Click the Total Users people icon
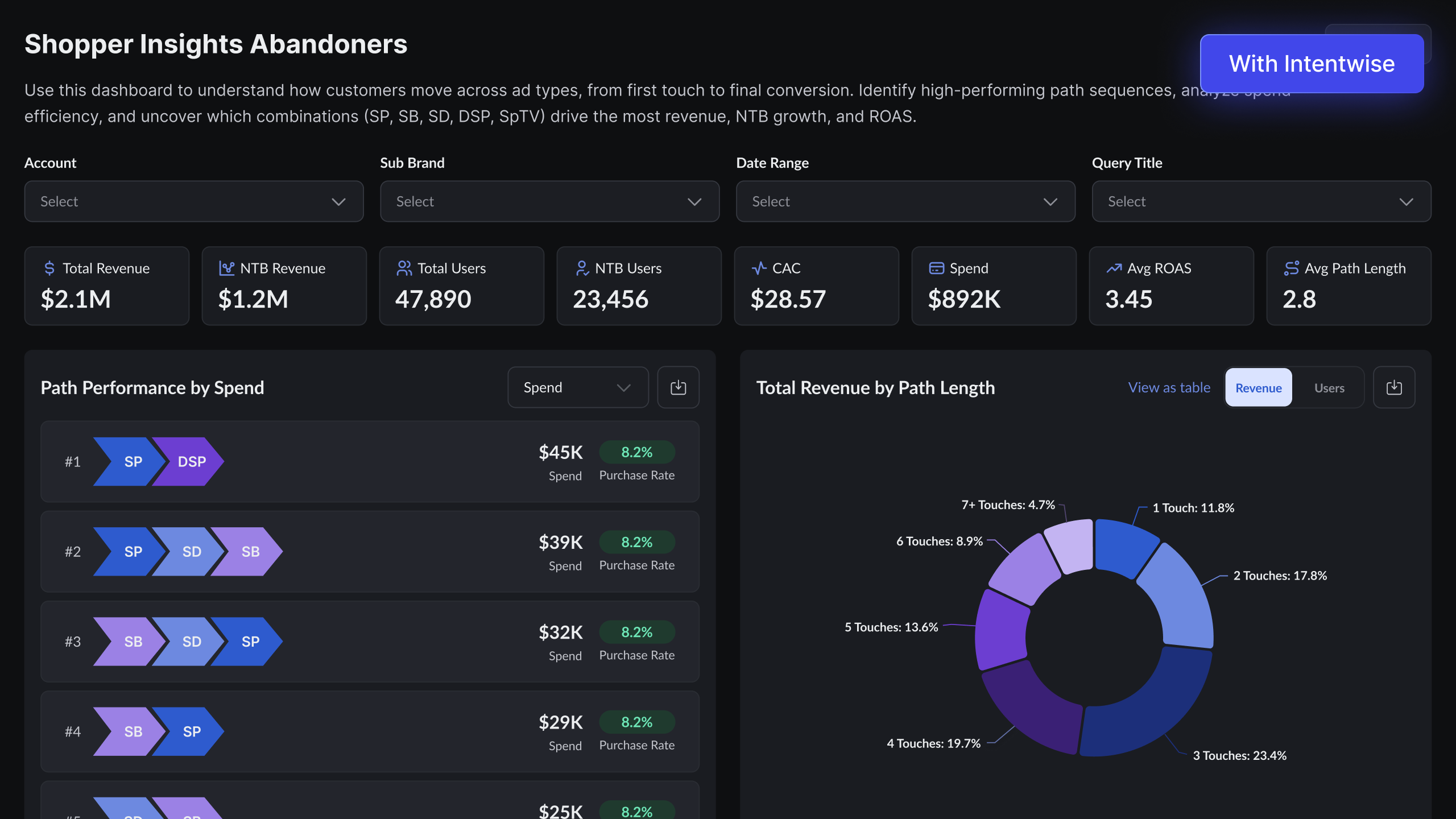This screenshot has height=819, width=1456. pyautogui.click(x=404, y=268)
